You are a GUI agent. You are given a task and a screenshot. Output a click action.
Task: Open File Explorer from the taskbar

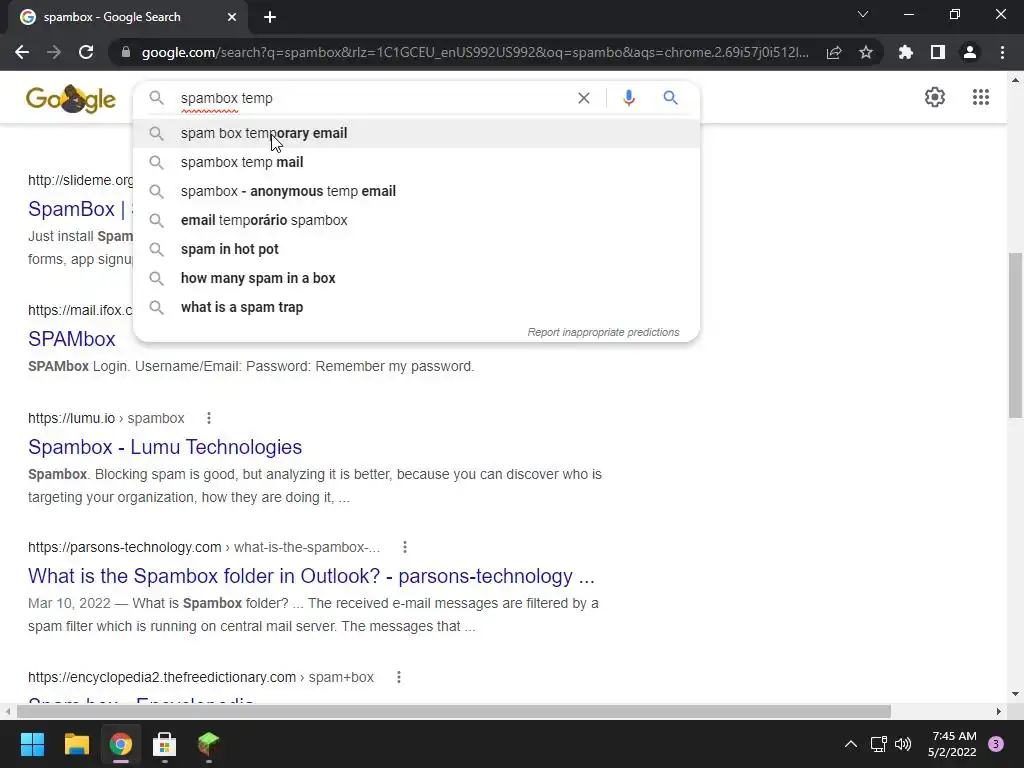(76, 744)
